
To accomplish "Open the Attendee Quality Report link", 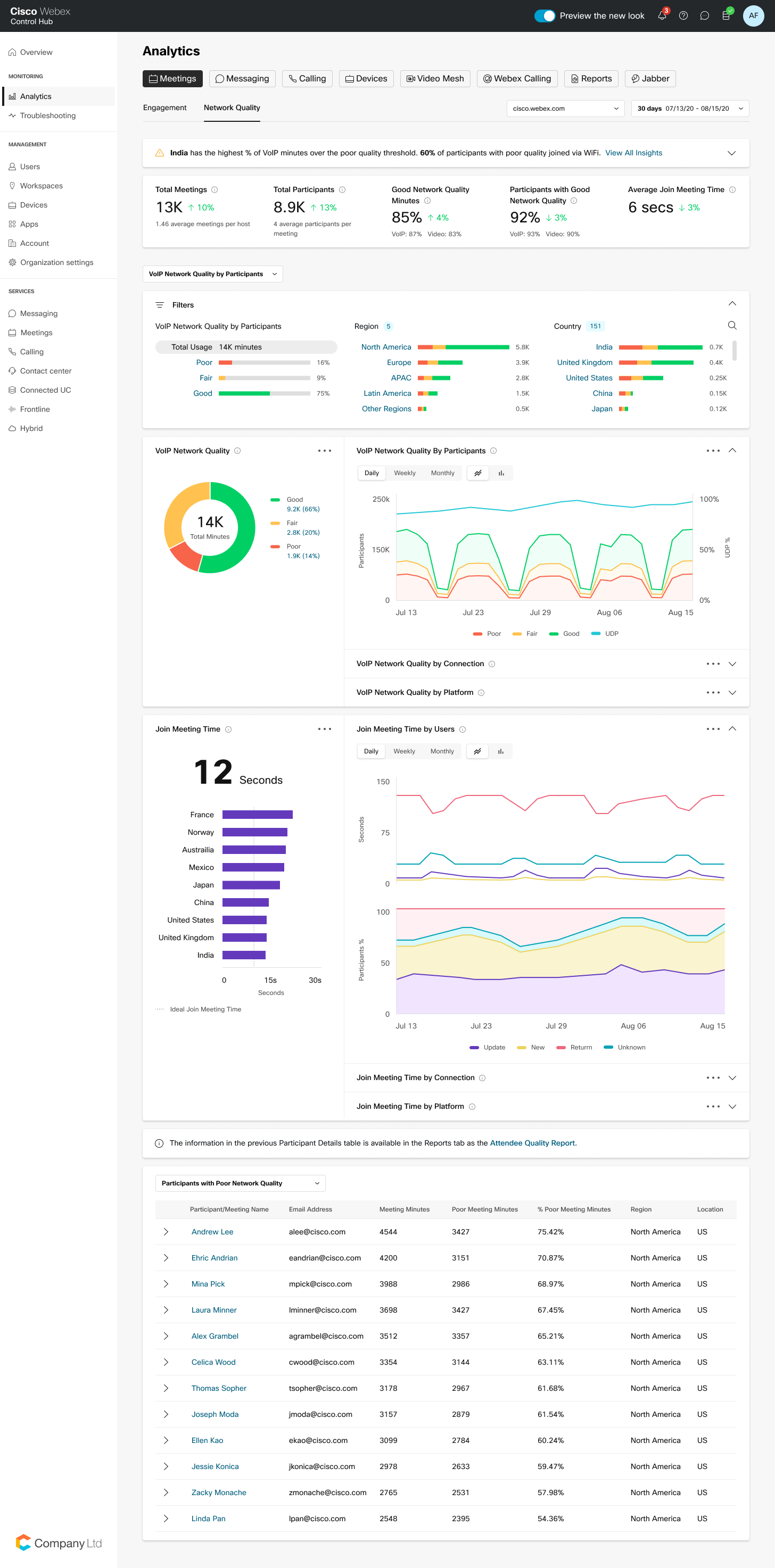I will 531,1143.
